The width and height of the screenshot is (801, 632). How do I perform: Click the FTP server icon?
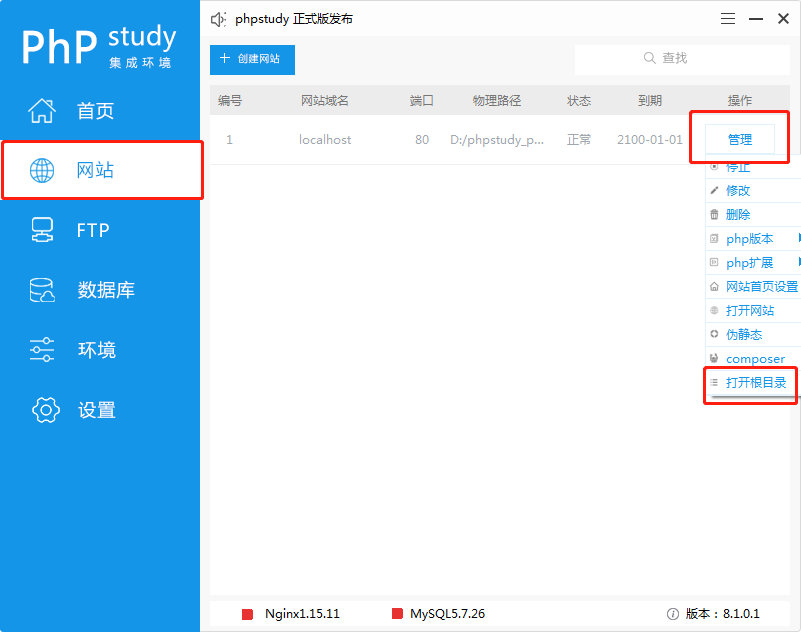tap(42, 230)
